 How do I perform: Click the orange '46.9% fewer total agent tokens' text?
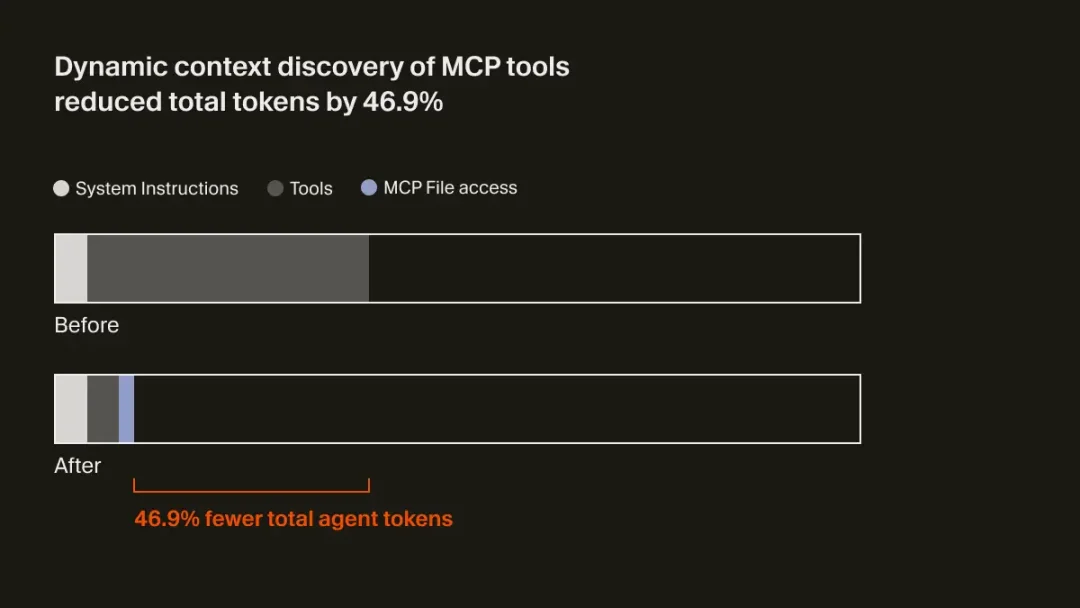coord(294,519)
